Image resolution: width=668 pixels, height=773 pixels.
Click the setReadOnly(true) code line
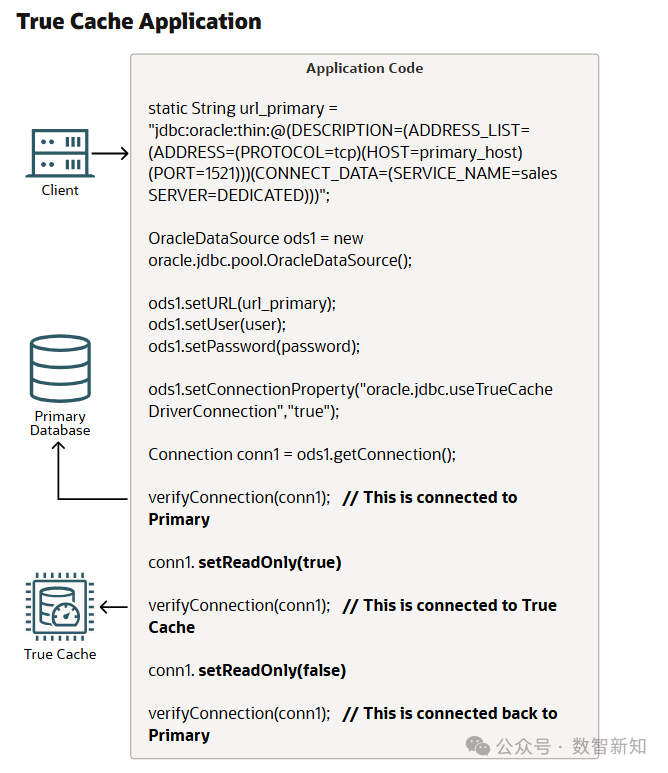245,562
